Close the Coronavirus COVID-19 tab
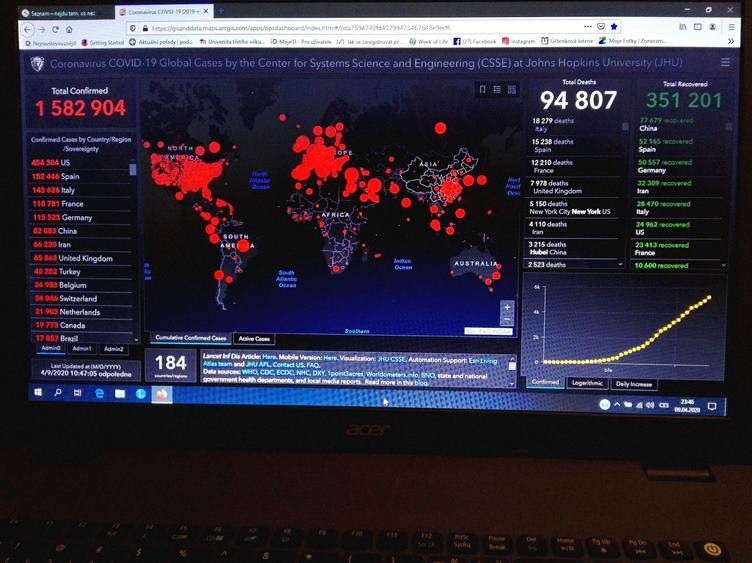Screen dimensions: 752x563 pyautogui.click(x=206, y=11)
